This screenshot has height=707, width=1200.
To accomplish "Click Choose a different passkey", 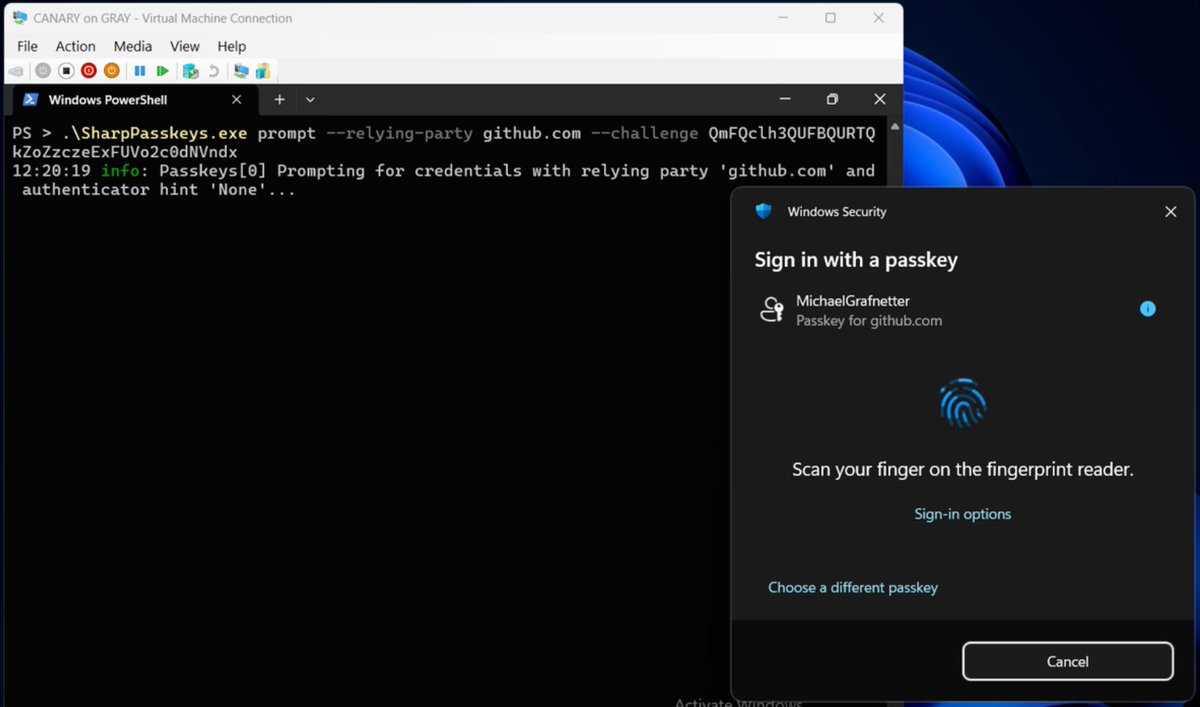I will [853, 588].
